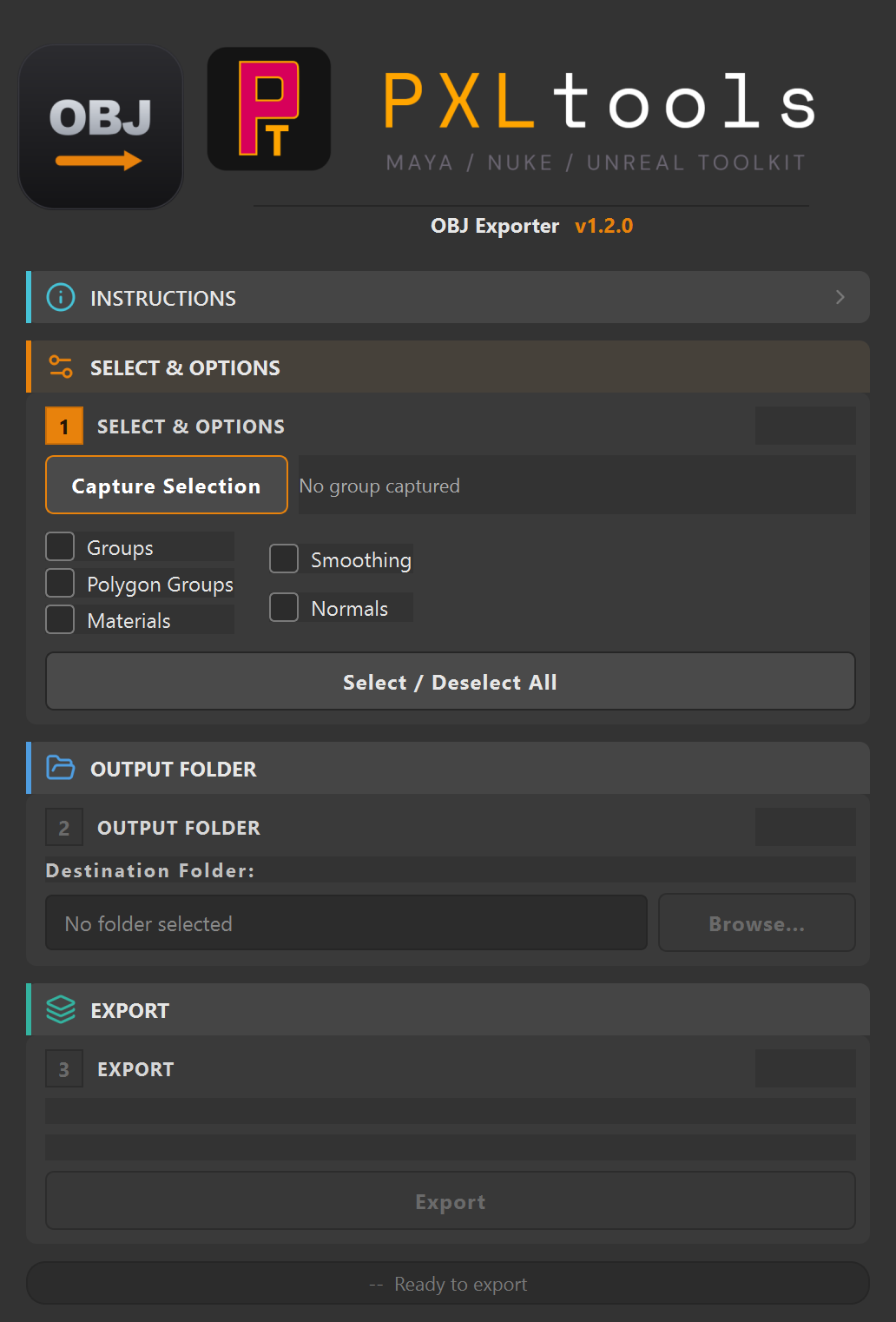This screenshot has height=1322, width=896.
Task: Click the MAYA / NUKE / UNREAL TOOLKIT subtitle
Action: [596, 162]
